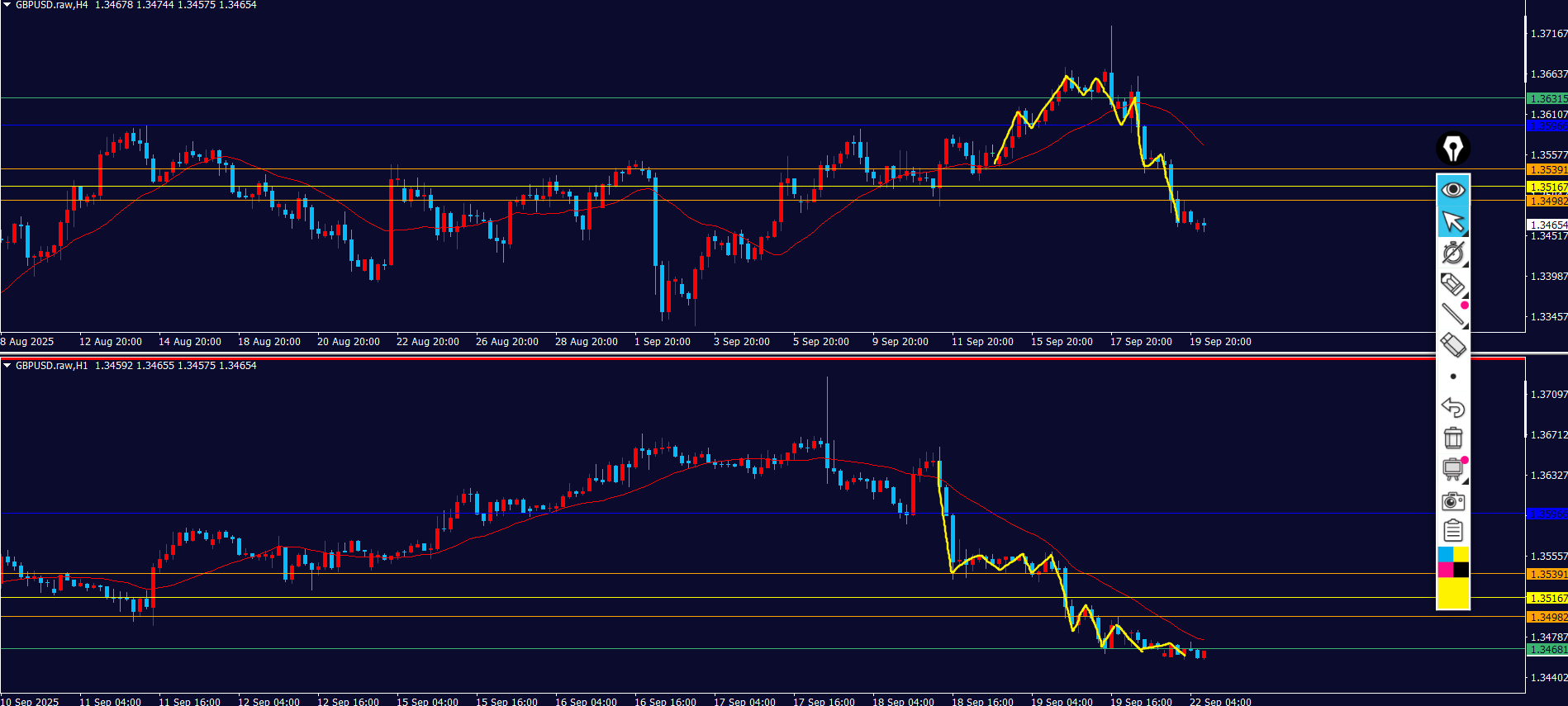The image size is (1568, 706).
Task: Pick the cyan color in the palette
Action: pyautogui.click(x=1445, y=554)
